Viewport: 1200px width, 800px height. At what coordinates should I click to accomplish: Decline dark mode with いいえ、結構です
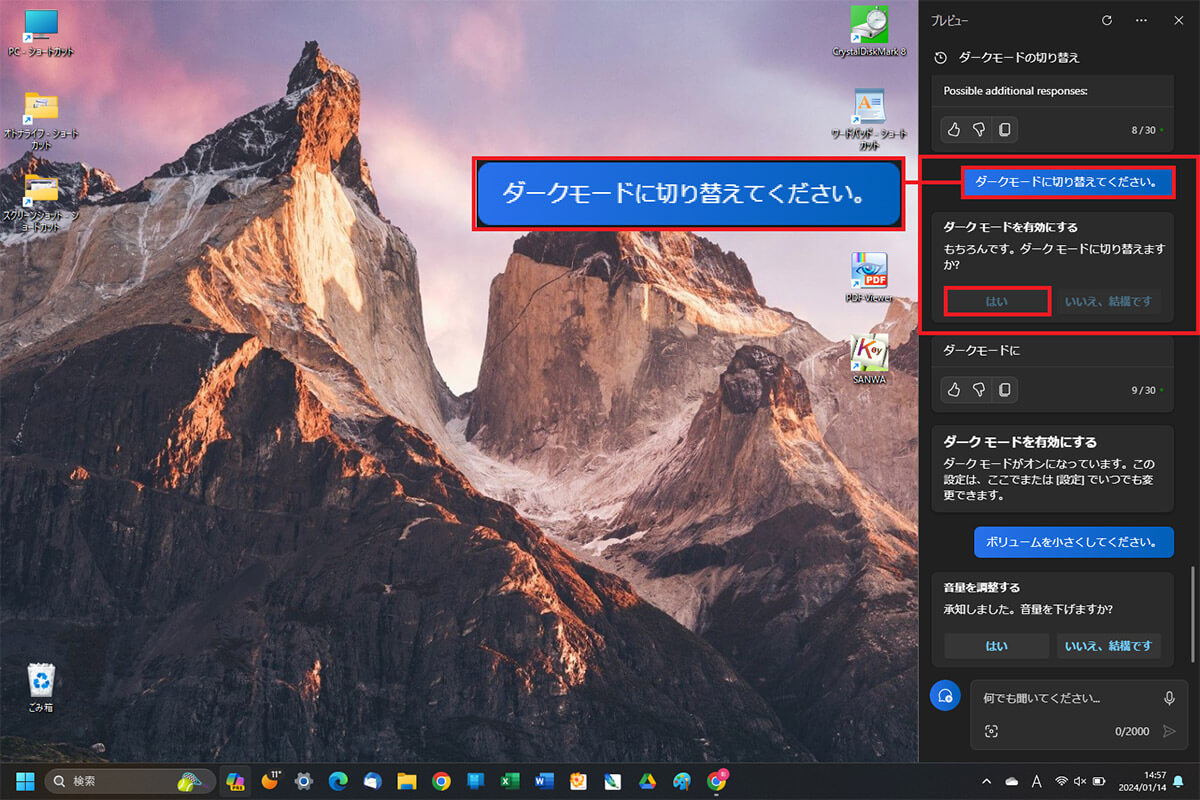click(1108, 301)
